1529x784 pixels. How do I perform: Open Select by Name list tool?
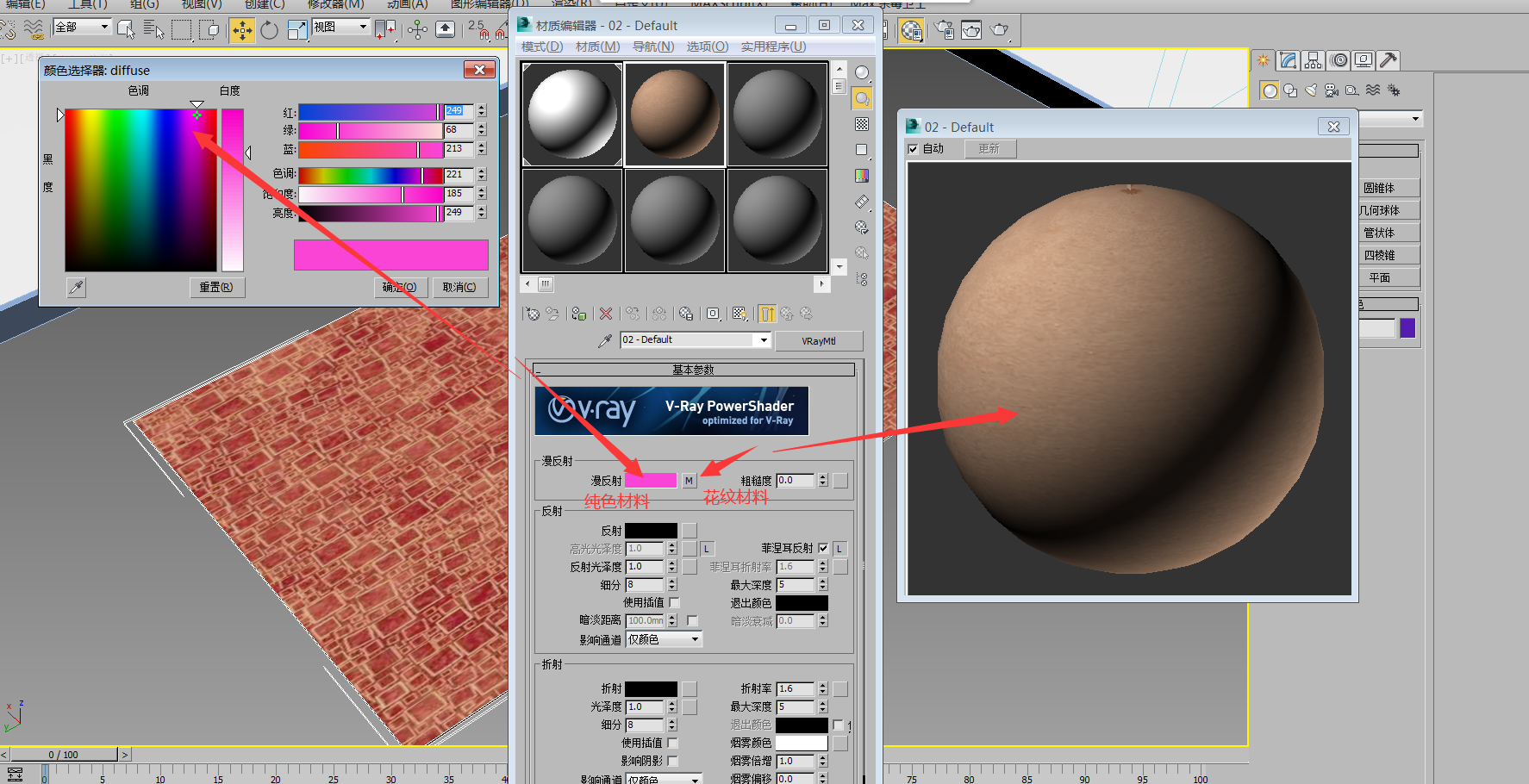tap(153, 30)
